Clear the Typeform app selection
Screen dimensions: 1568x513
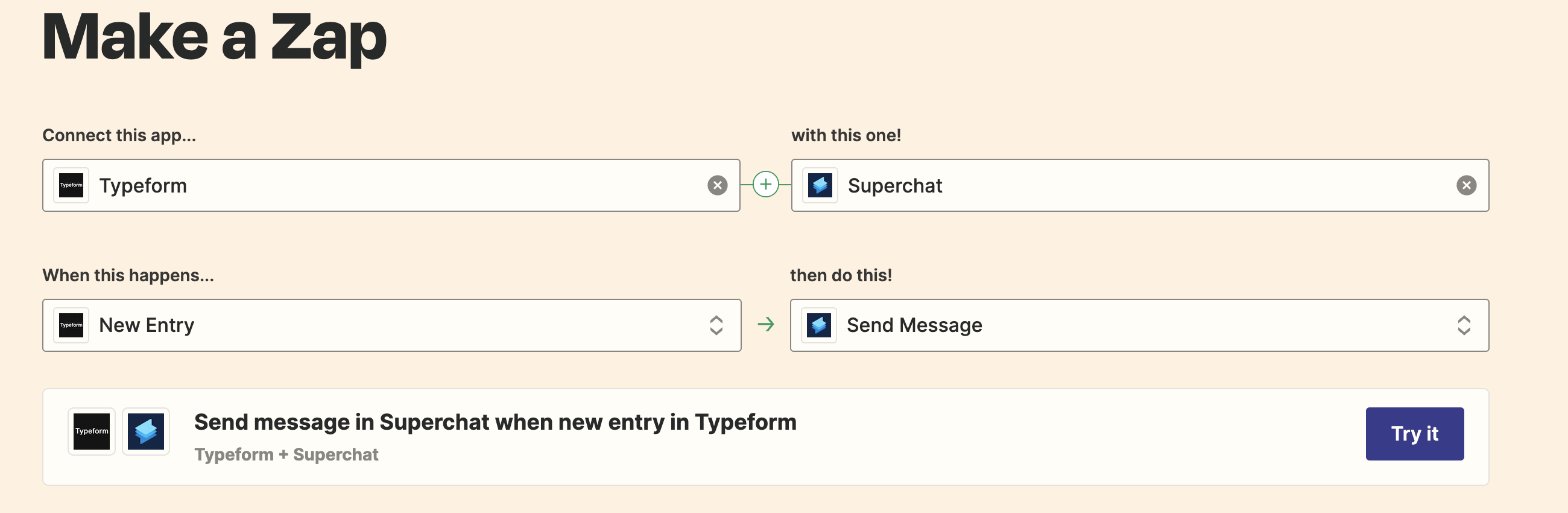click(717, 185)
